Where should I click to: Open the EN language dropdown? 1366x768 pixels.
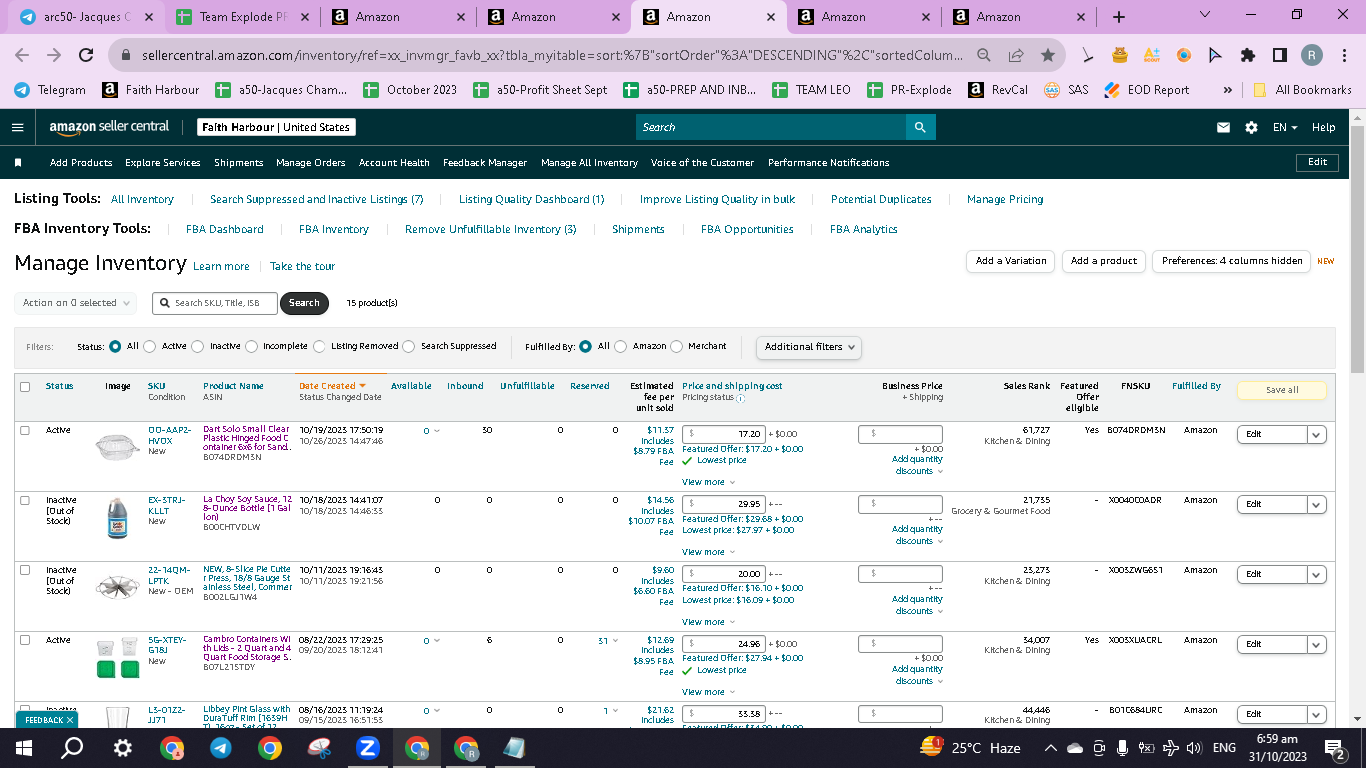point(1285,128)
